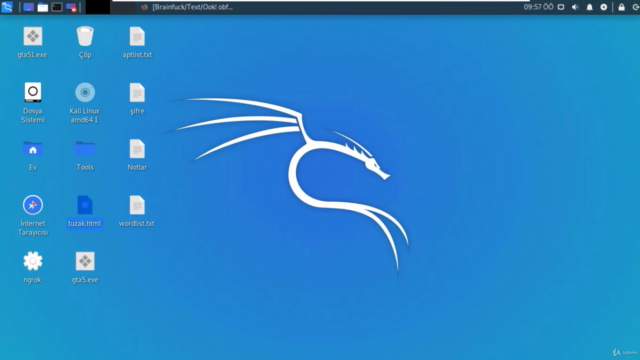Viewport: 640px width, 360px height.
Task: Select the Tools folder icon
Action: 85,155
